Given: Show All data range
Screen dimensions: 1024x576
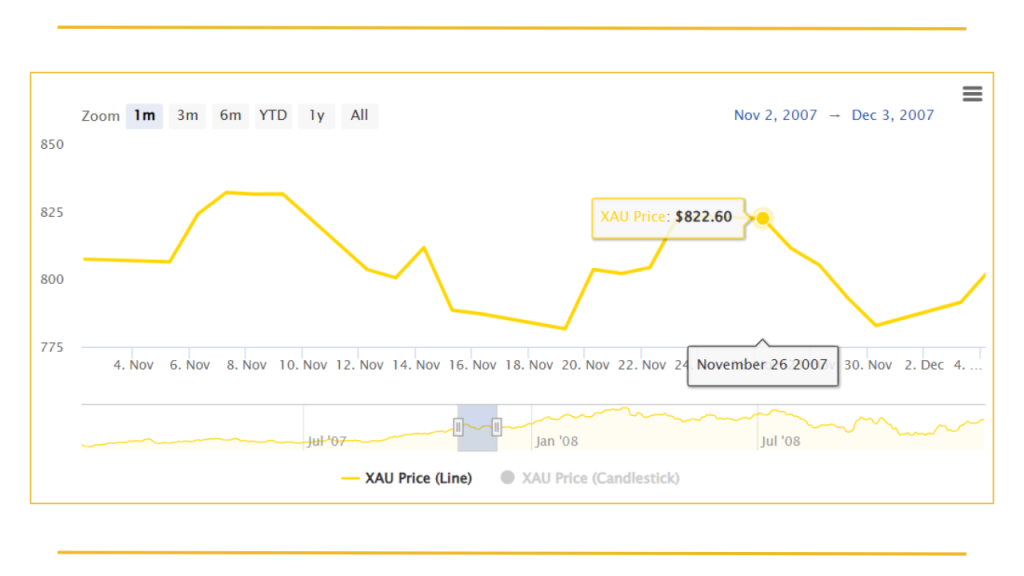Looking at the screenshot, I should point(359,116).
